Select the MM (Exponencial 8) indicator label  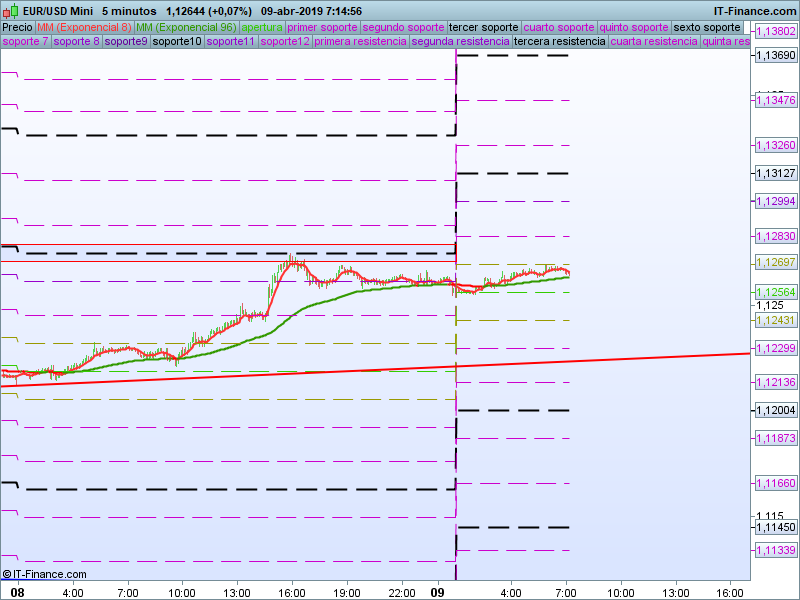(x=84, y=27)
